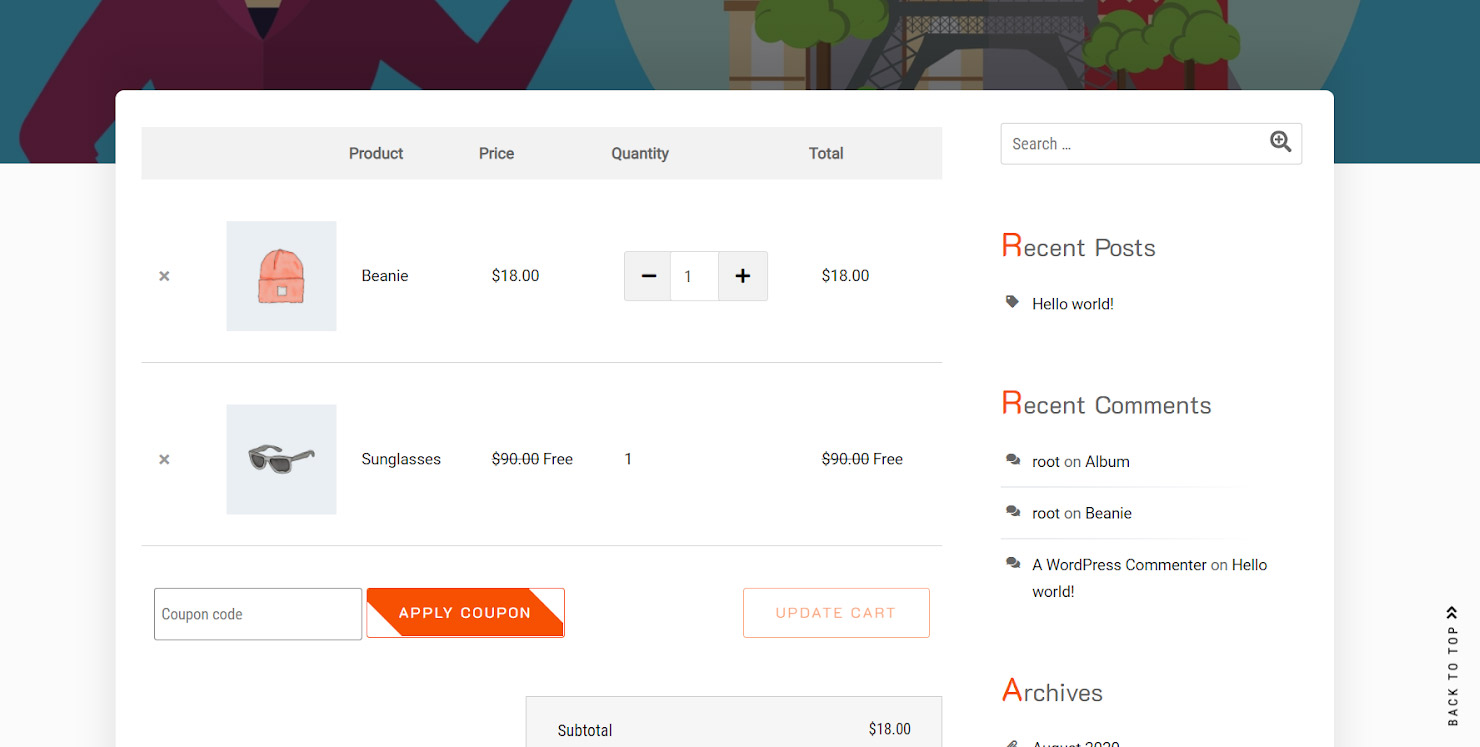The height and width of the screenshot is (747, 1480).
Task: Click the search magnifier icon
Action: tap(1280, 143)
